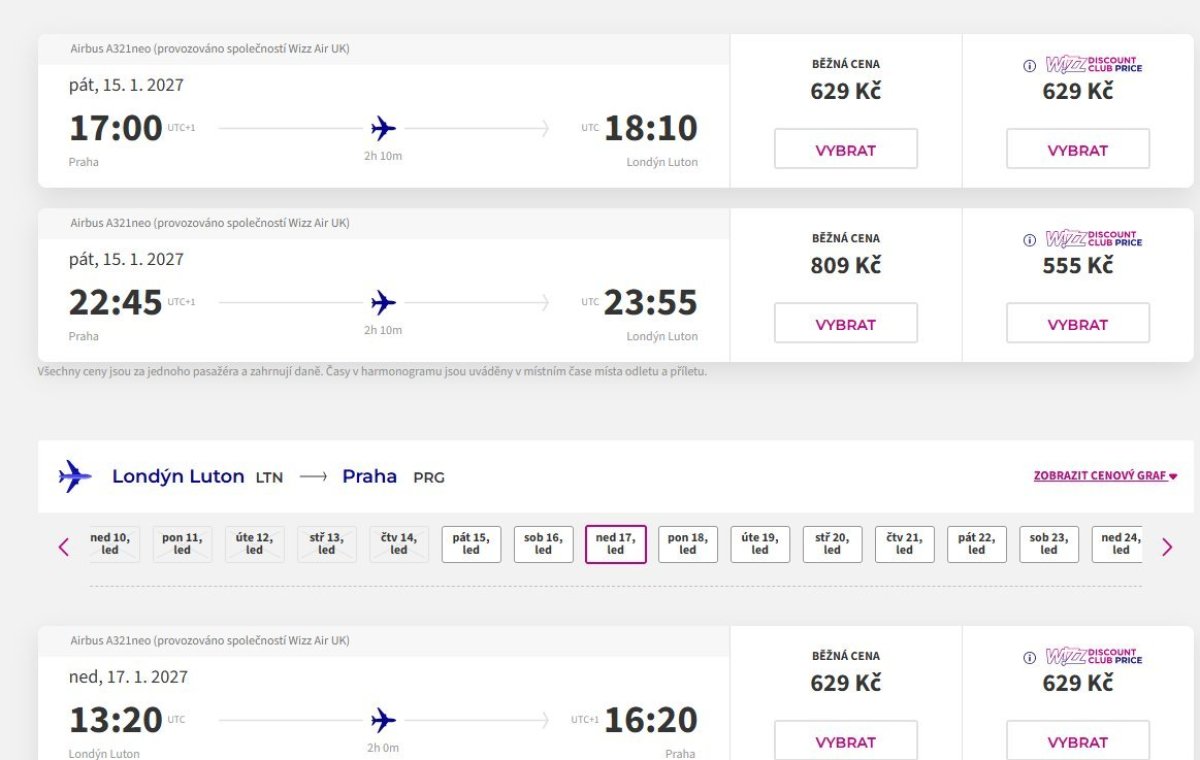The image size is (1200, 760).
Task: Choose discount price VYBRAT for 13:20 return flight
Action: click(x=1078, y=741)
